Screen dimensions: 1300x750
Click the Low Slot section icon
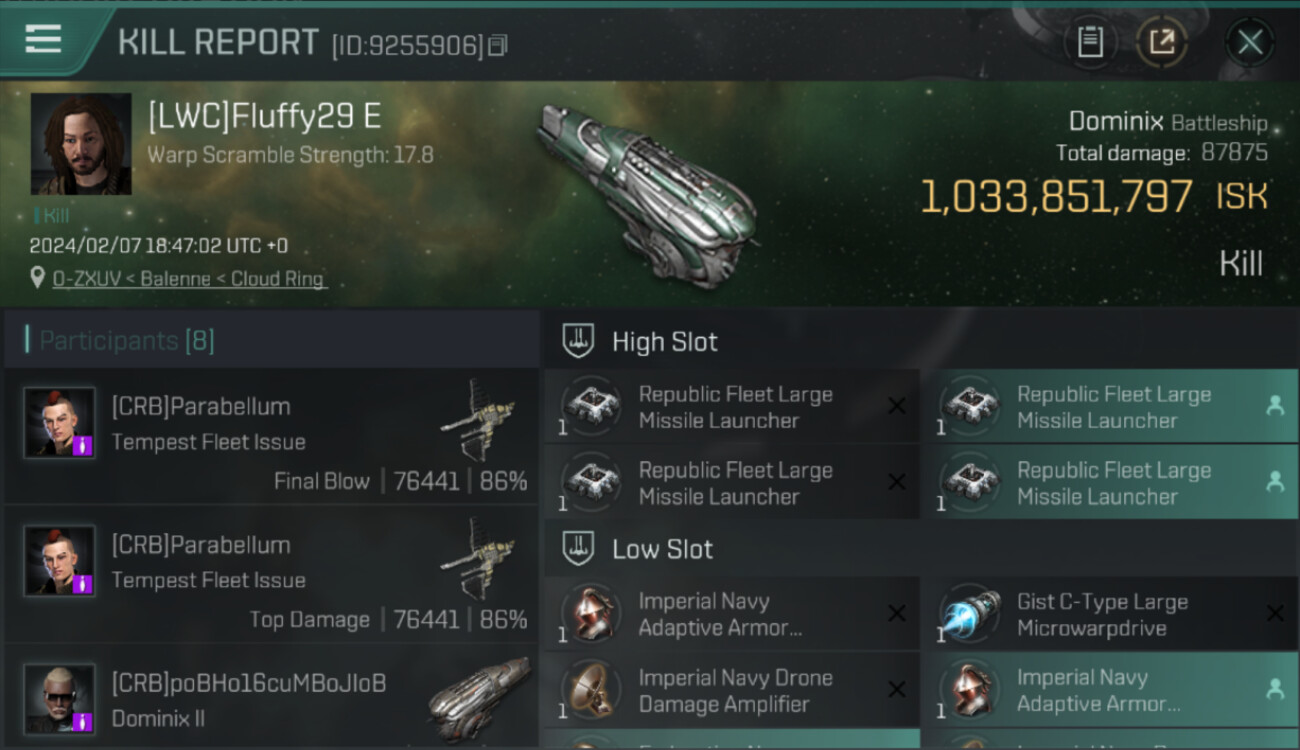(x=580, y=548)
